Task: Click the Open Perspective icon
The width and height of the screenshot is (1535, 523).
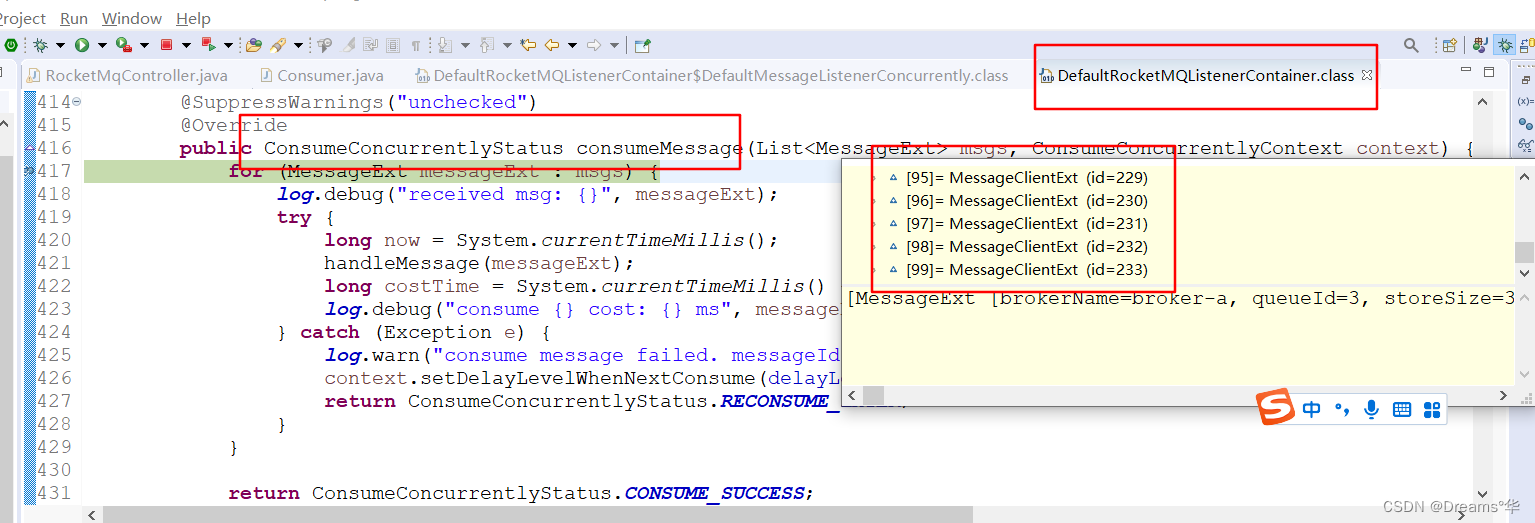Action: (x=1449, y=45)
